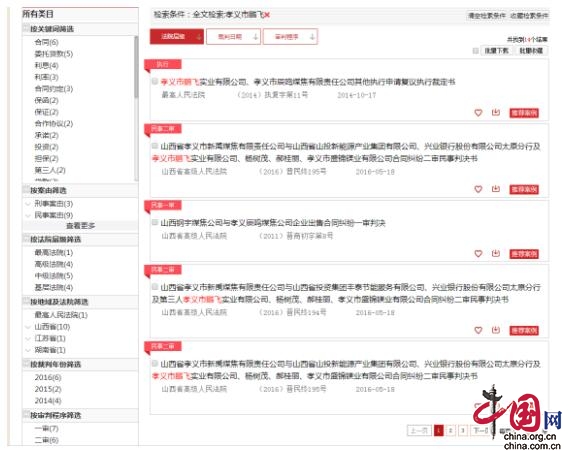Screen dimensions: 569x451
Task: Click 查看更多 under case cause filter
Action: (81, 226)
